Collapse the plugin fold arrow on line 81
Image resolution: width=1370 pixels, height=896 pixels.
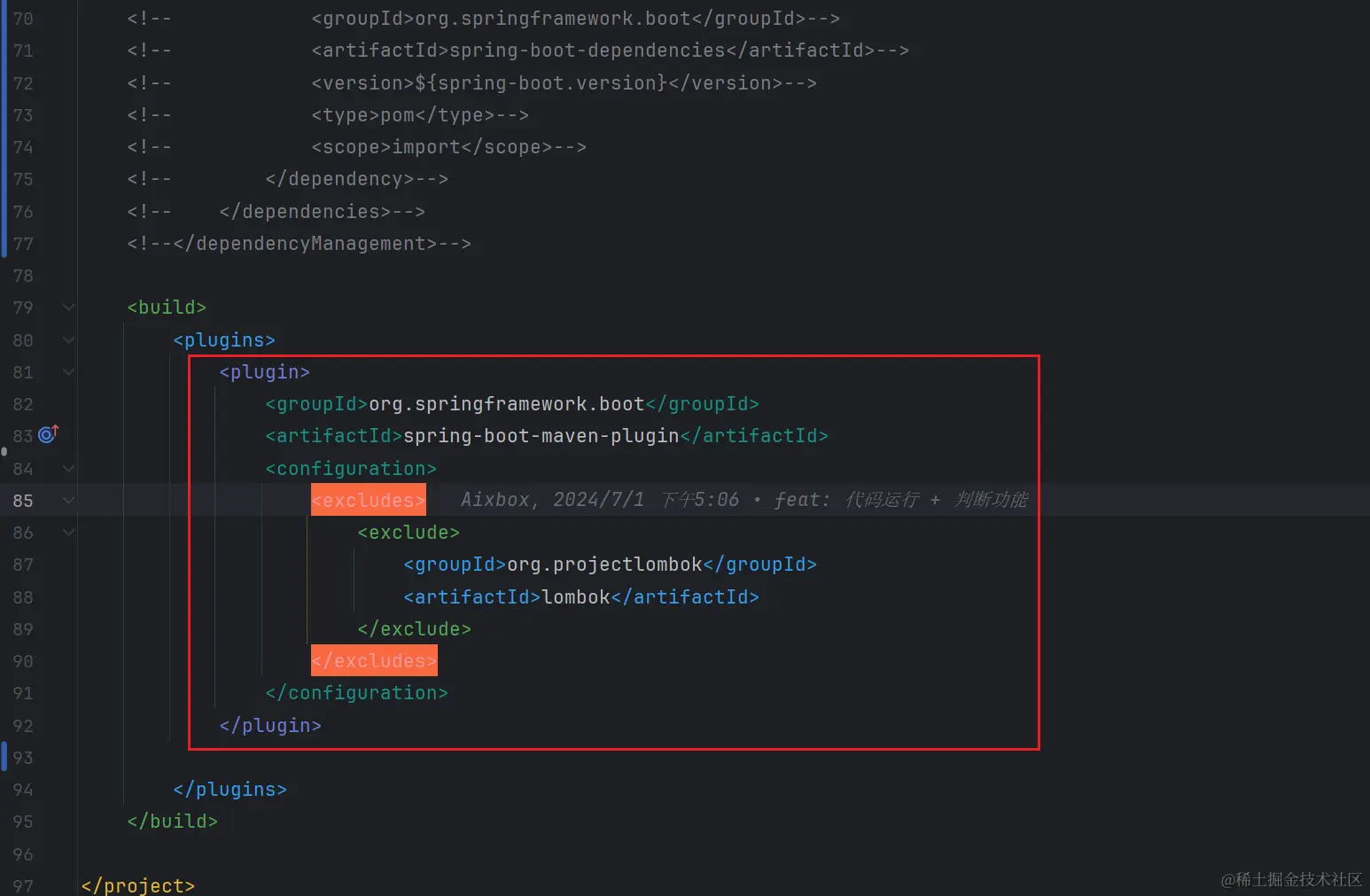click(68, 372)
